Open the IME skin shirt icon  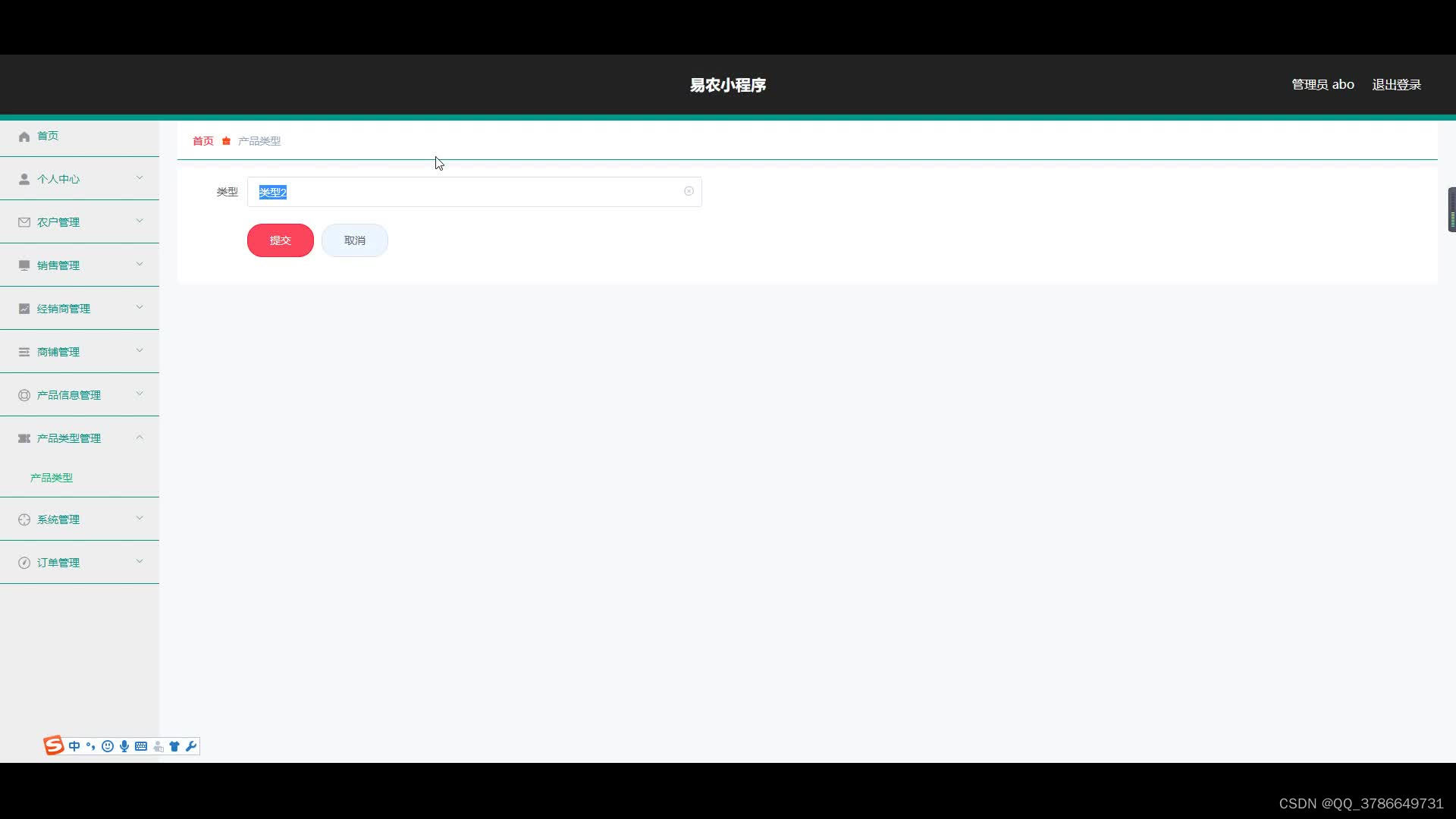tap(174, 746)
